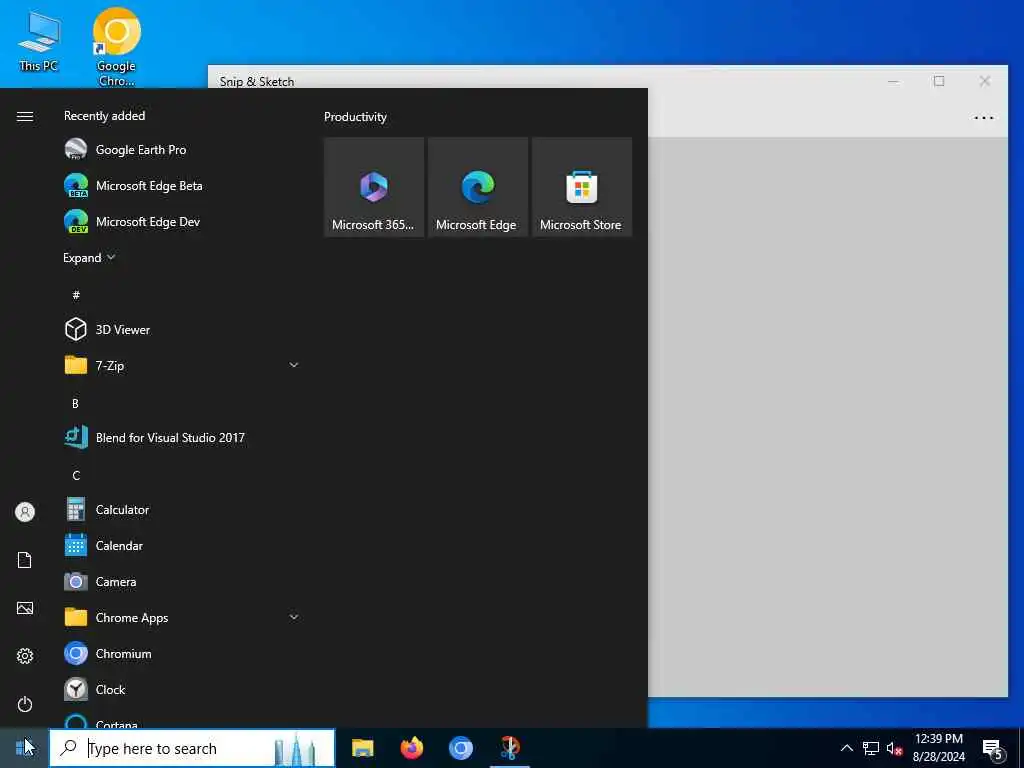Launch Microsoft Edge Dev
The image size is (1024, 768).
coord(183,221)
